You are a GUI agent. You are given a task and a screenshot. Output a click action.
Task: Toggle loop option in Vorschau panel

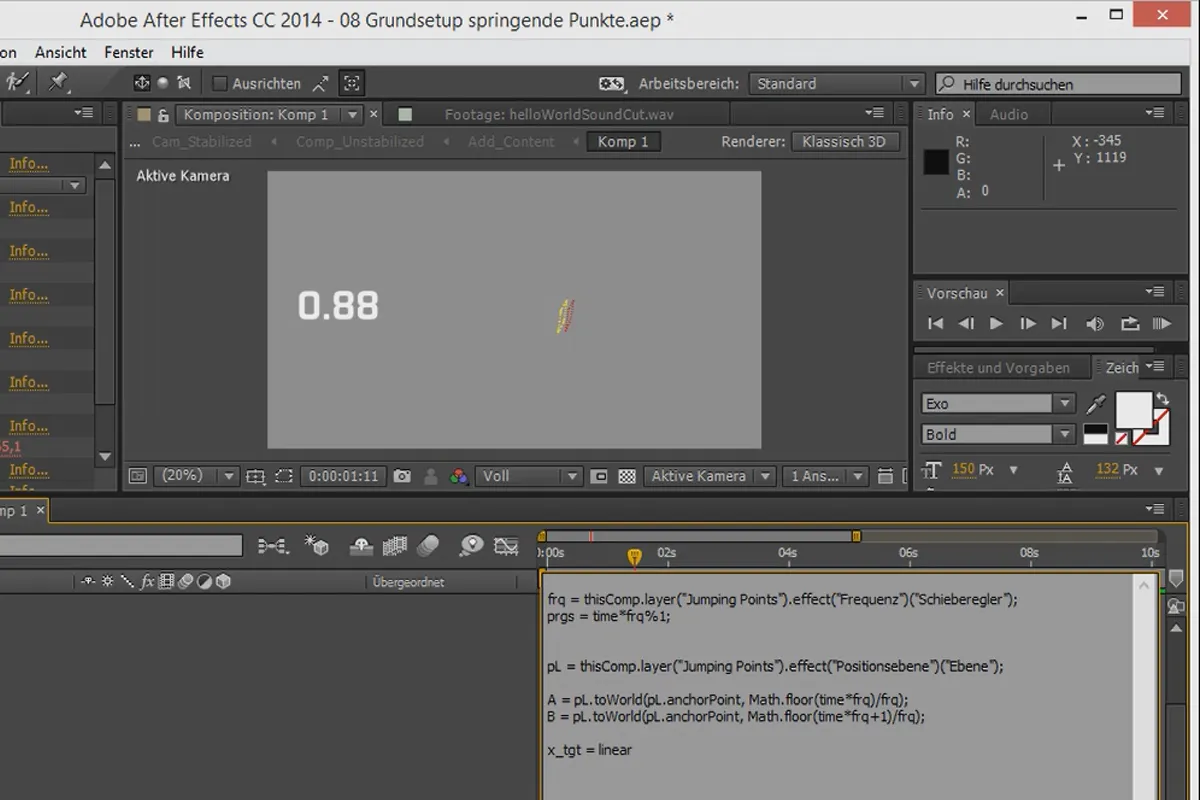pyautogui.click(x=1130, y=323)
